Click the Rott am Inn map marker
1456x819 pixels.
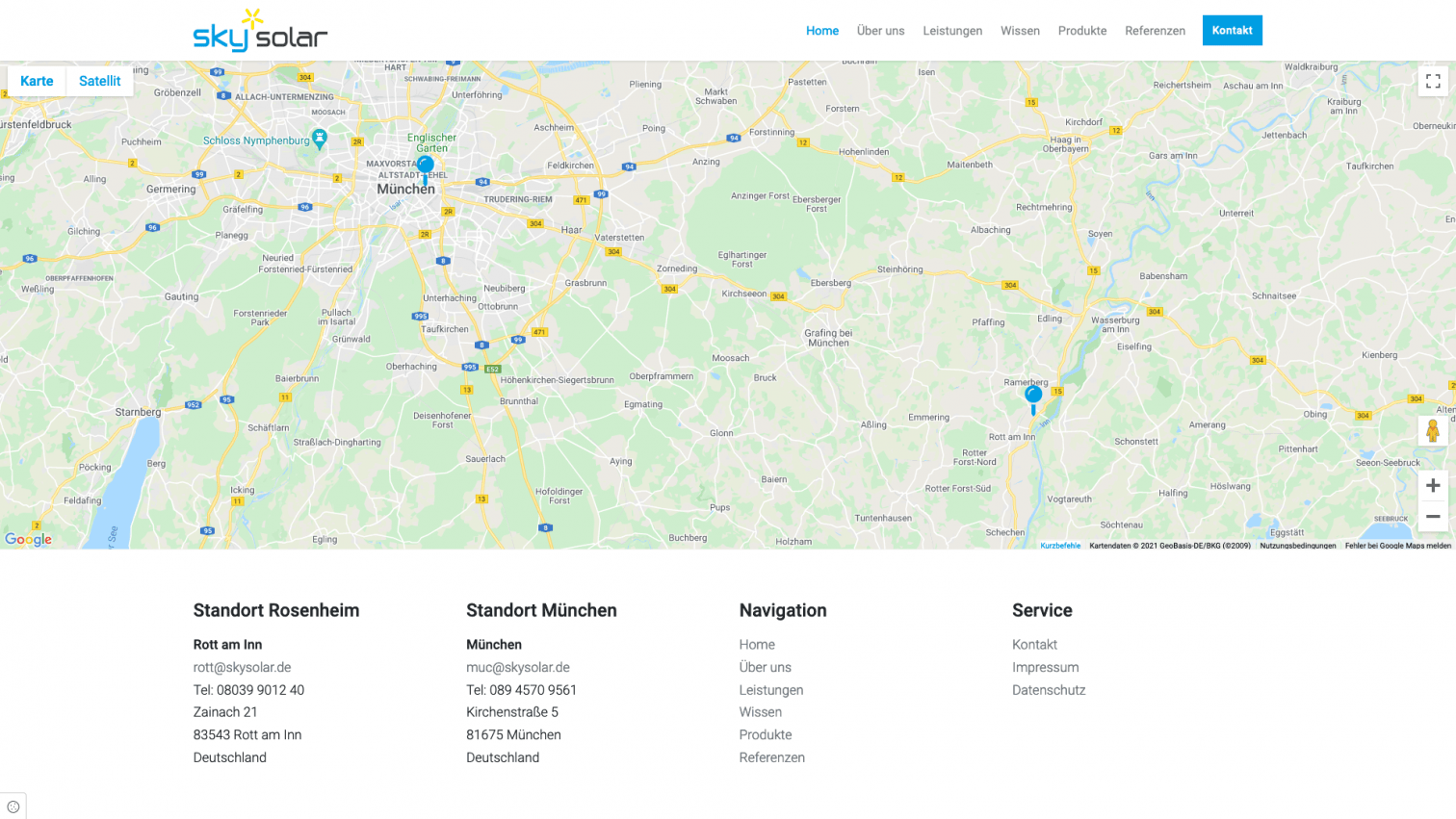(1033, 397)
